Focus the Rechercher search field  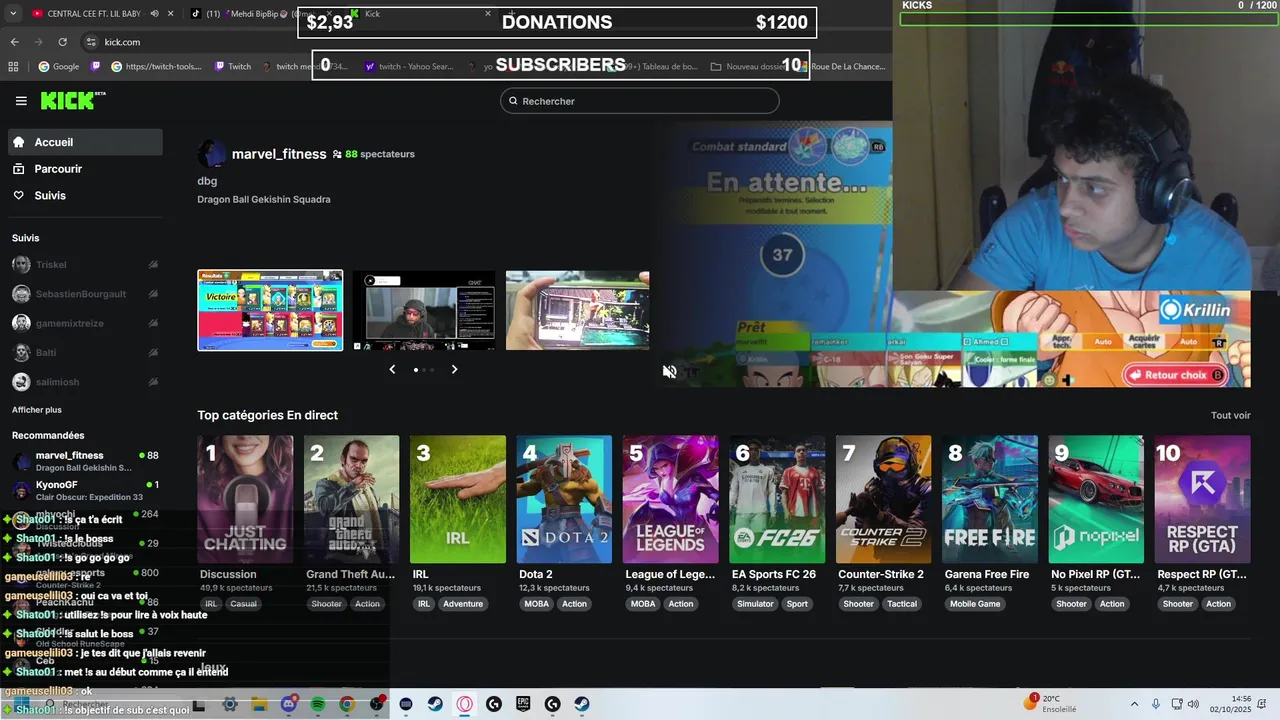(x=640, y=101)
